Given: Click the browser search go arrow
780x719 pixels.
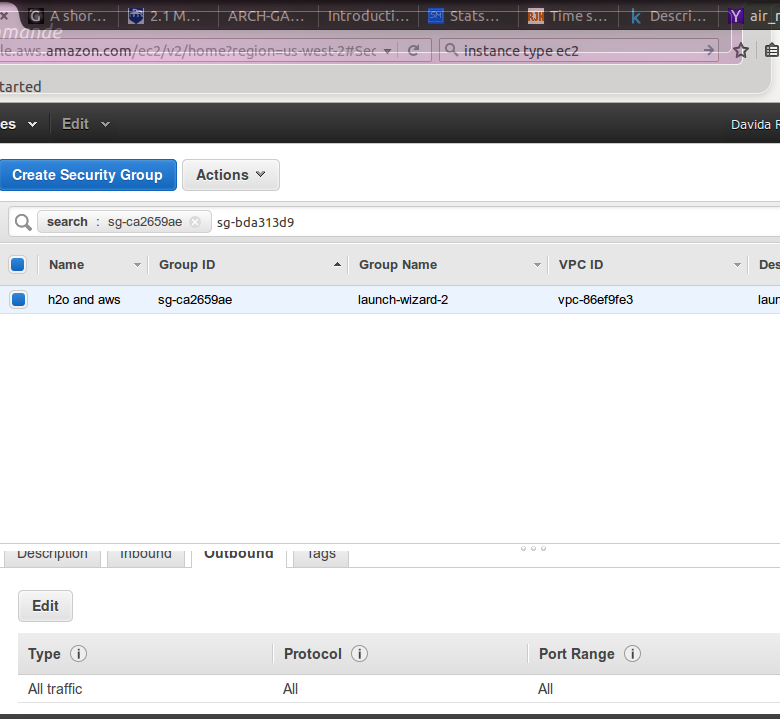Looking at the screenshot, I should 709,51.
